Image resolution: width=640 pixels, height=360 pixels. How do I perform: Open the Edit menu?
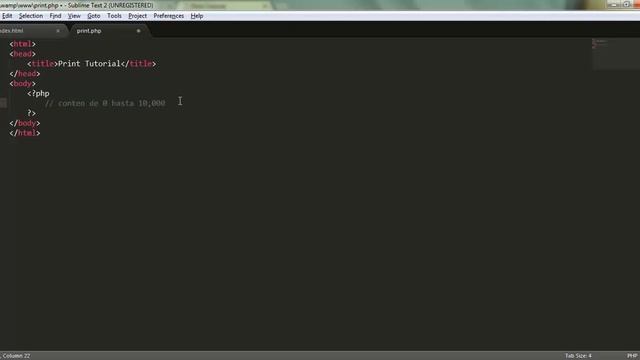pyautogui.click(x=7, y=16)
